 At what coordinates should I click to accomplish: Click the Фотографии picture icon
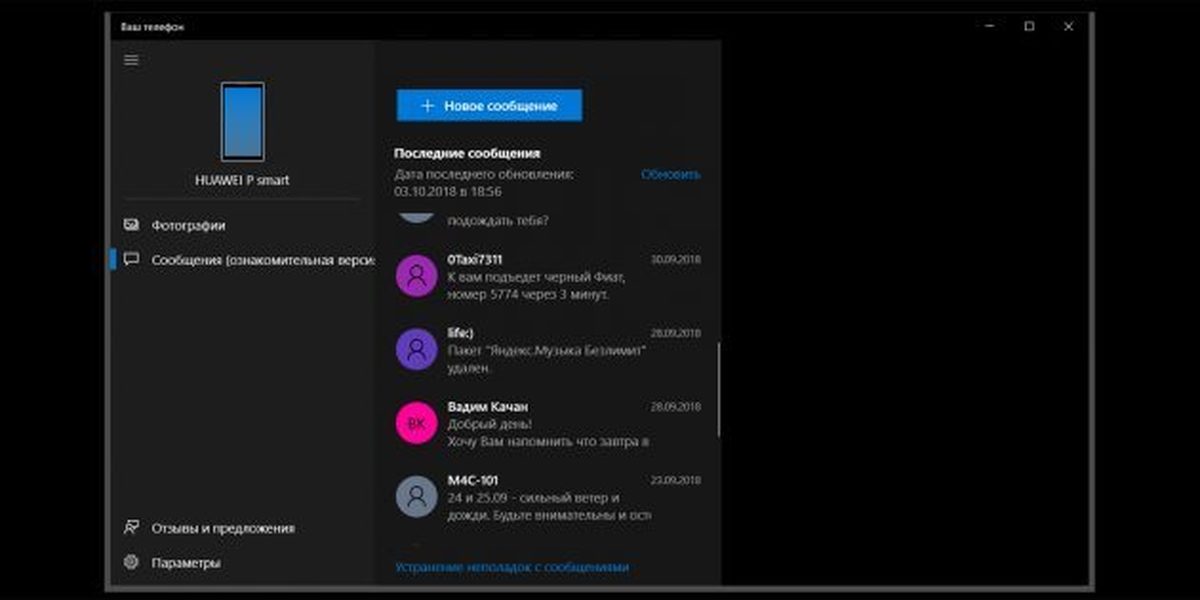click(x=131, y=225)
